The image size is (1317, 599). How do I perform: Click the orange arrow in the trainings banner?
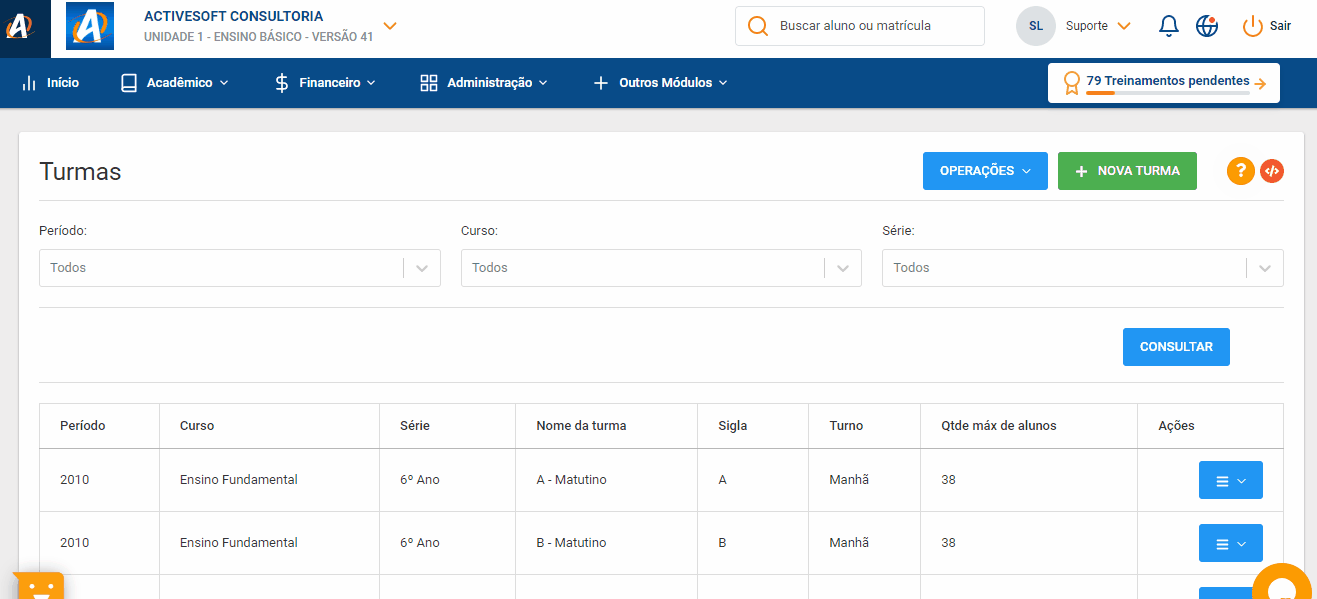pos(1260,84)
